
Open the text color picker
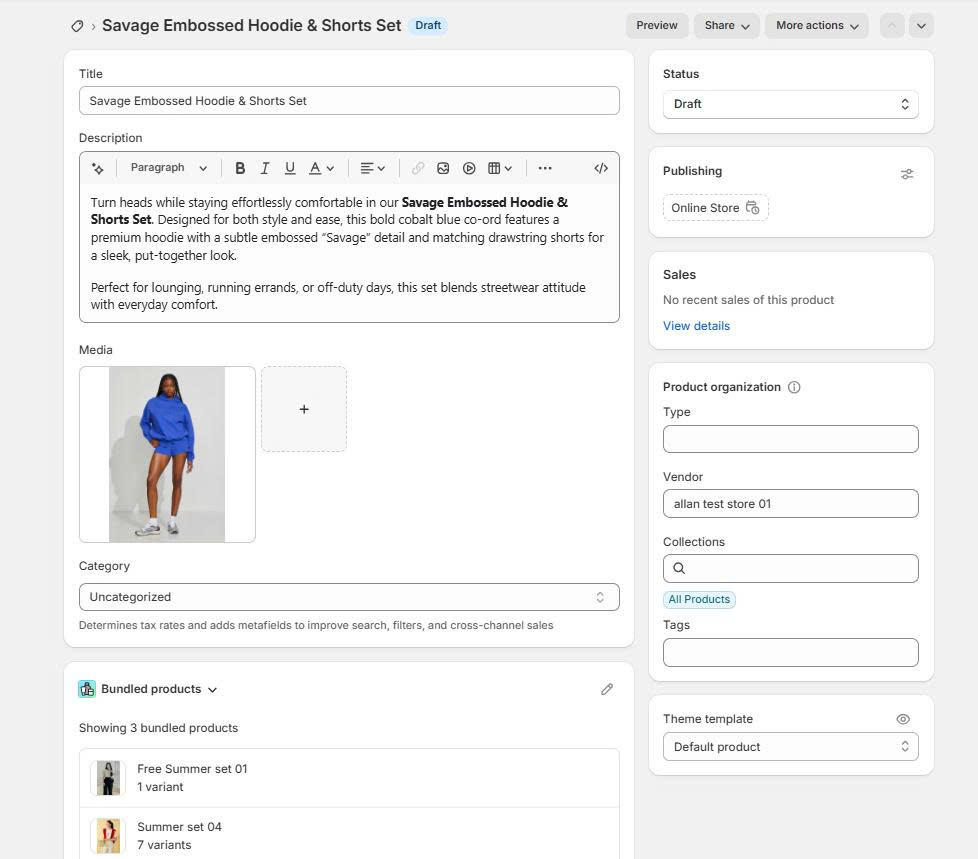[x=321, y=168]
